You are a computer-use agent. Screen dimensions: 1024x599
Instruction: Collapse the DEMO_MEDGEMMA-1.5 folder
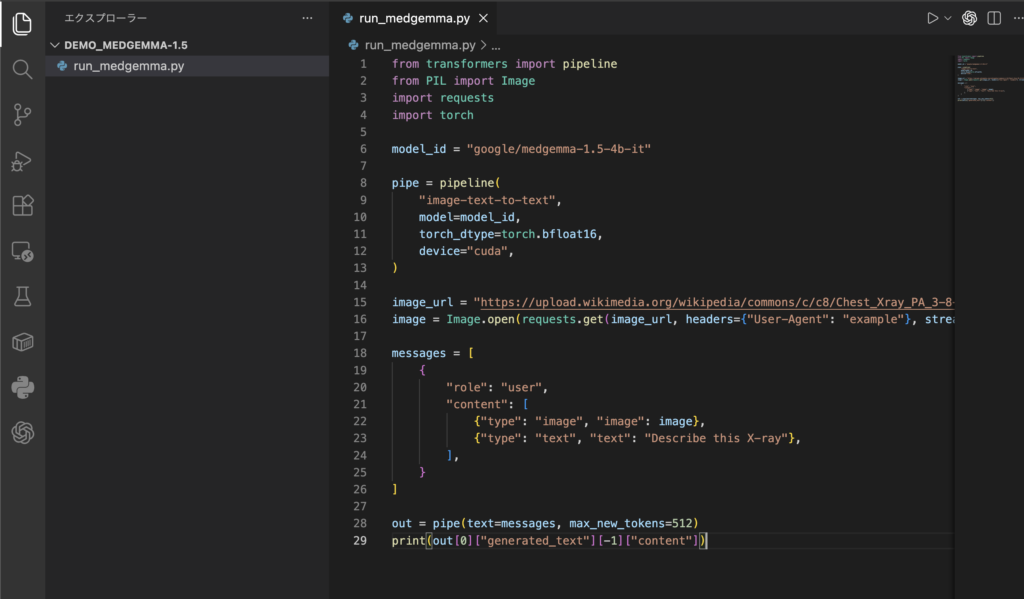coord(54,45)
